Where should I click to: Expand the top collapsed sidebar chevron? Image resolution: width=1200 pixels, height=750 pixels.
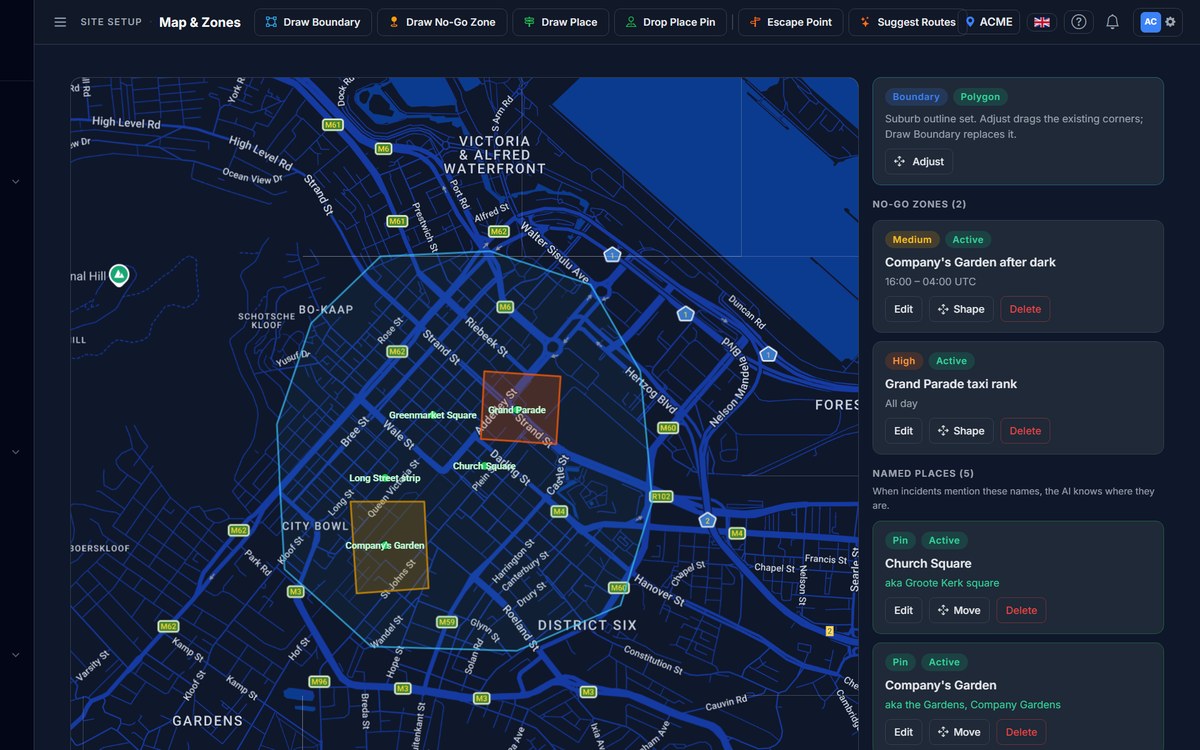point(16,182)
